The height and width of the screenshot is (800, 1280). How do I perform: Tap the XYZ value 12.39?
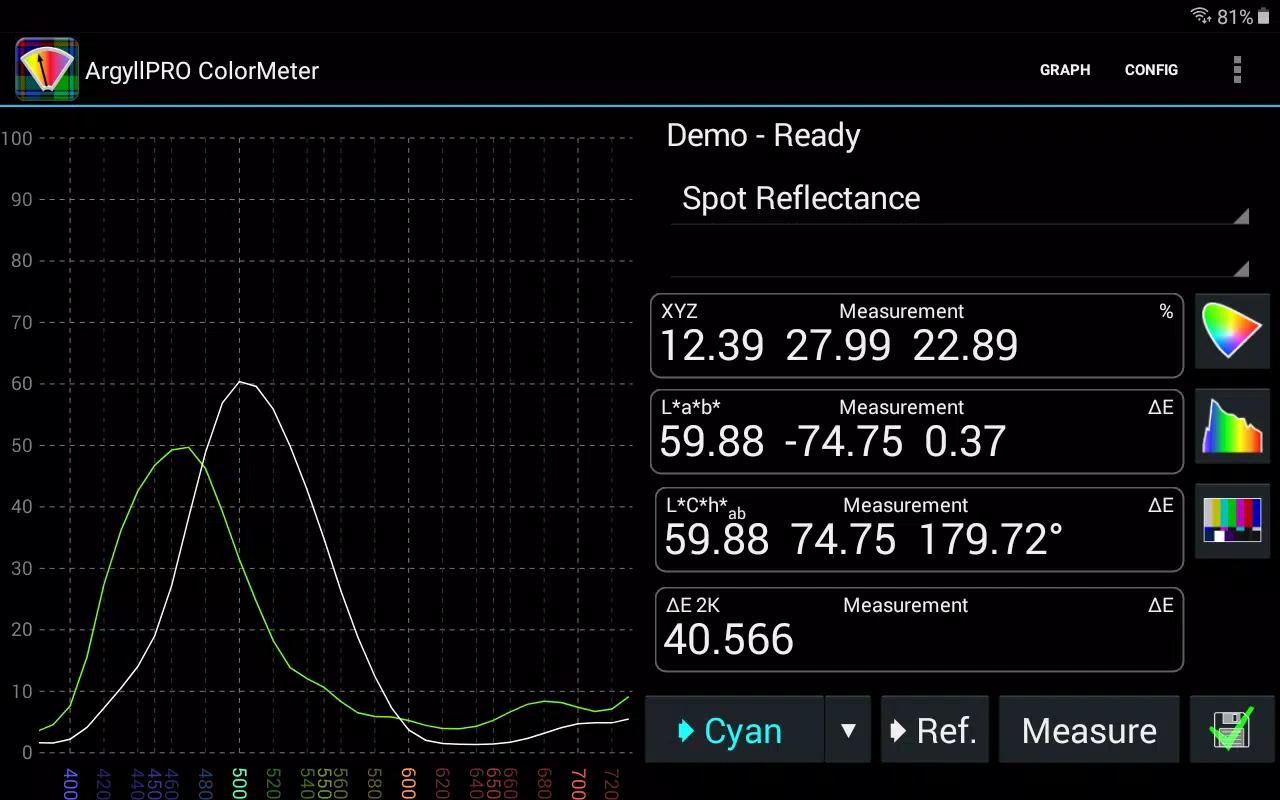coord(712,346)
